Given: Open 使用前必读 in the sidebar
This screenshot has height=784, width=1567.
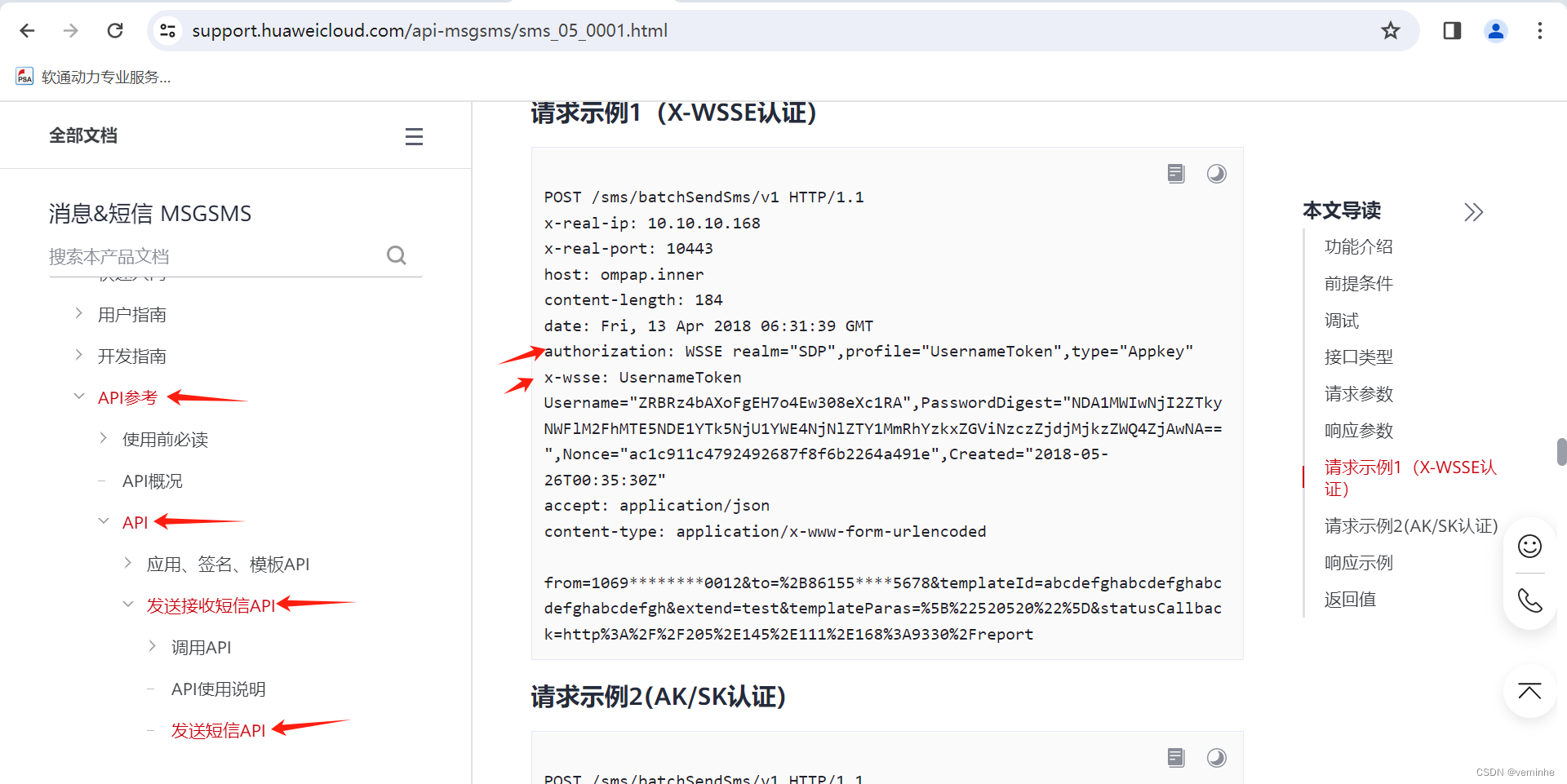Looking at the screenshot, I should tap(166, 440).
